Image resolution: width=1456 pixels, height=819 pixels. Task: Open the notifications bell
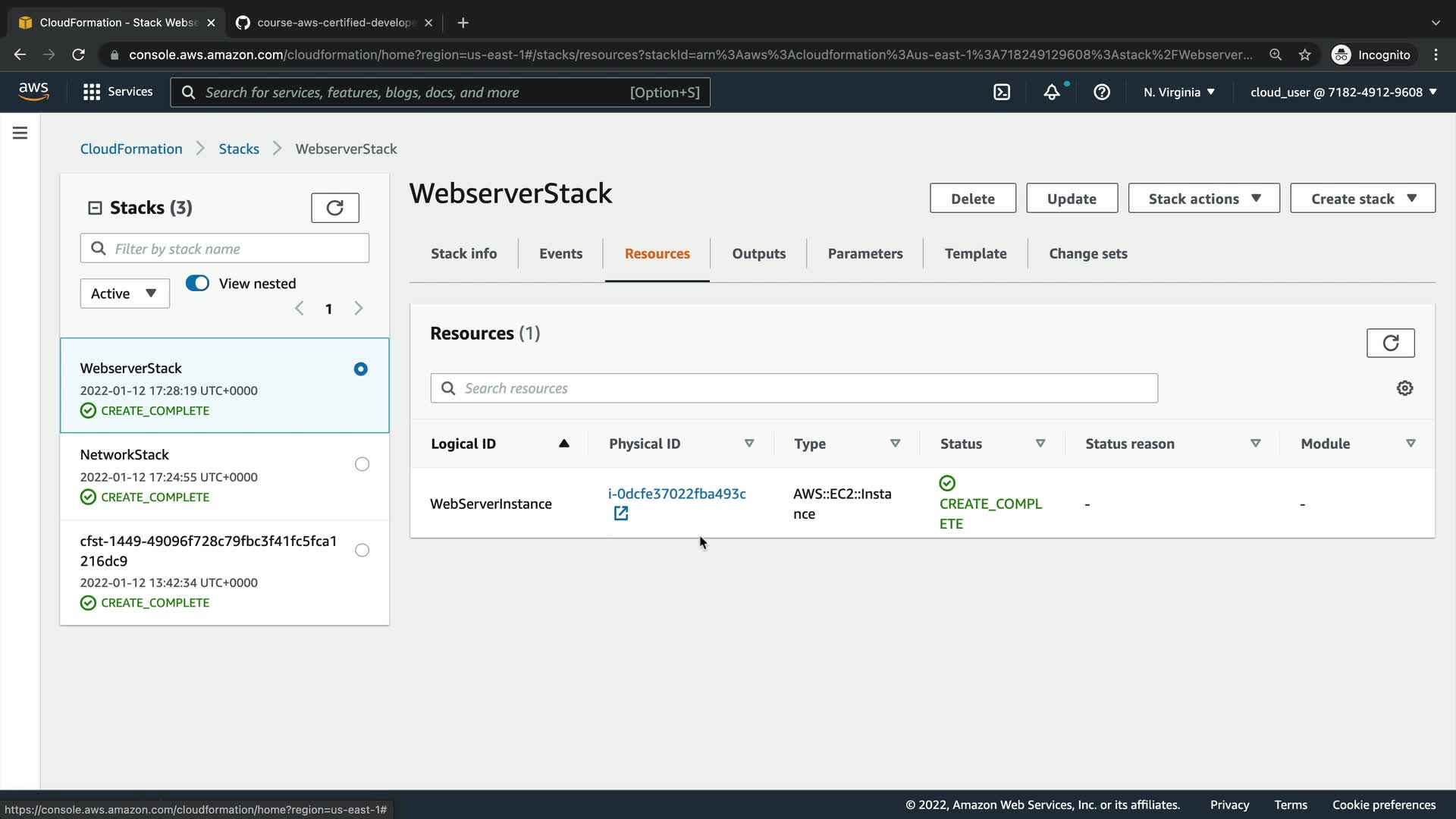(1052, 92)
